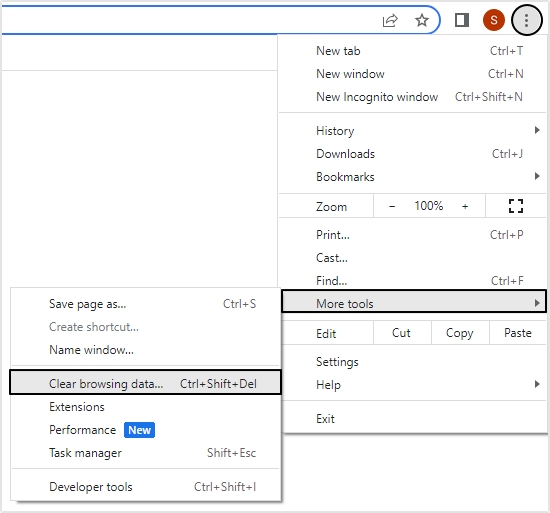Click the three-dot Chrome menu button
The image size is (550, 513).
[x=526, y=20]
